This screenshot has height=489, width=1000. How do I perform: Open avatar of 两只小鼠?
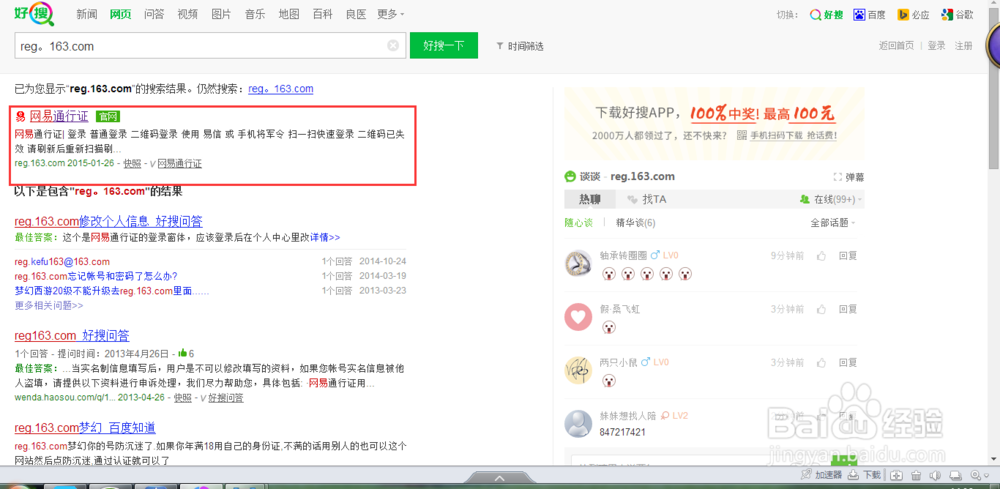click(578, 370)
